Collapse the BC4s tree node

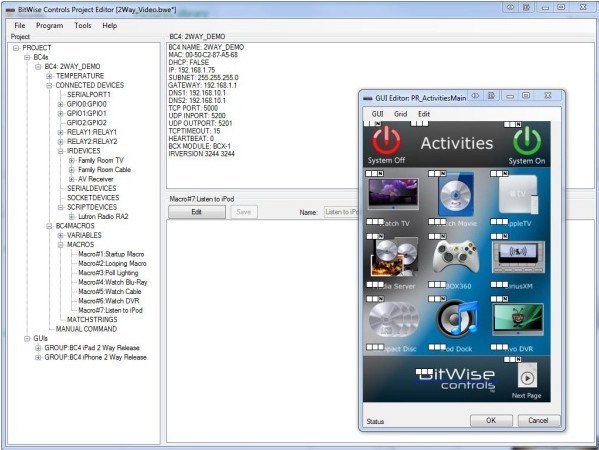point(27,57)
